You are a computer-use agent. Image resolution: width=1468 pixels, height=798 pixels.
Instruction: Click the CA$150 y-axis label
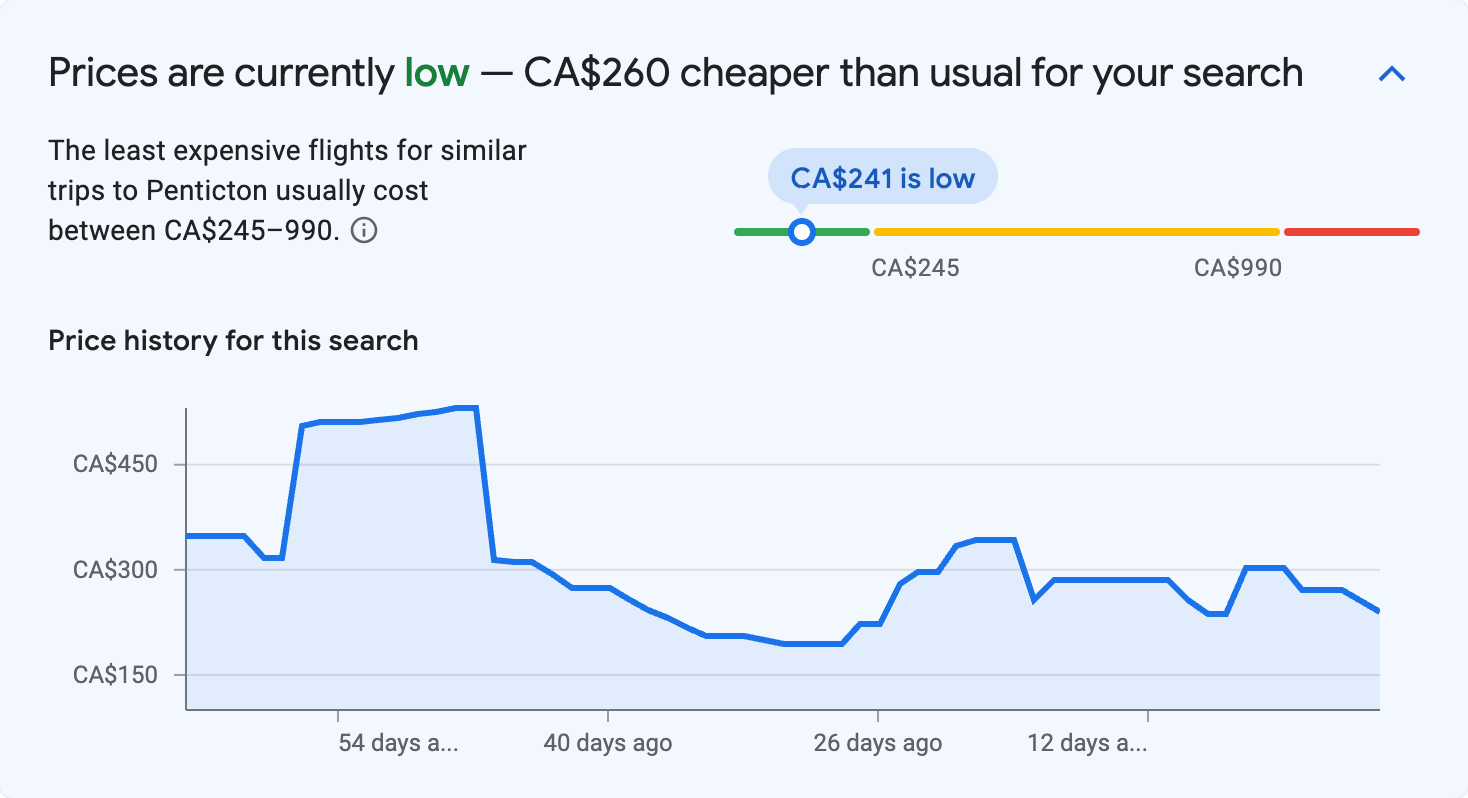[115, 675]
